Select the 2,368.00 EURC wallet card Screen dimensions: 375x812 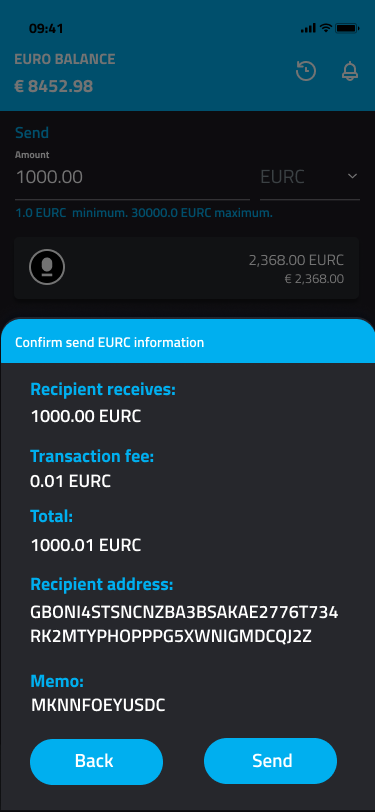point(186,268)
